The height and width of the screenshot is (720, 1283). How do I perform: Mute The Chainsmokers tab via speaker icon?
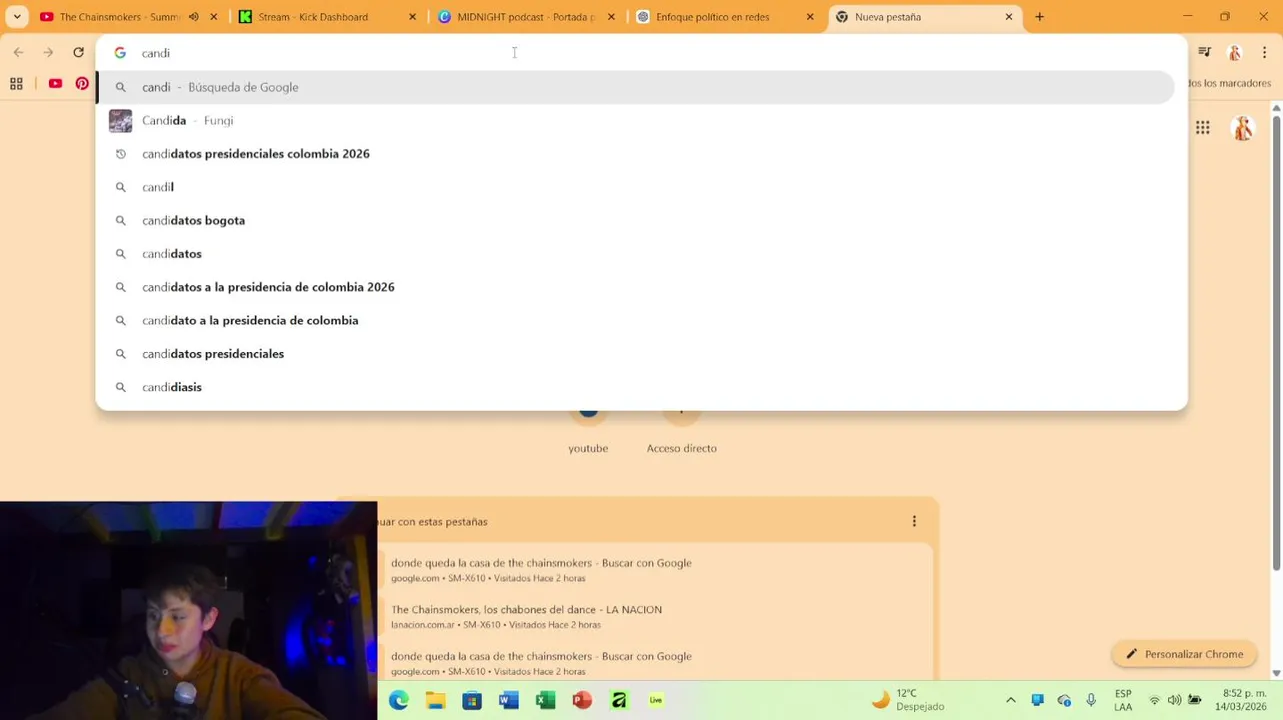point(194,17)
